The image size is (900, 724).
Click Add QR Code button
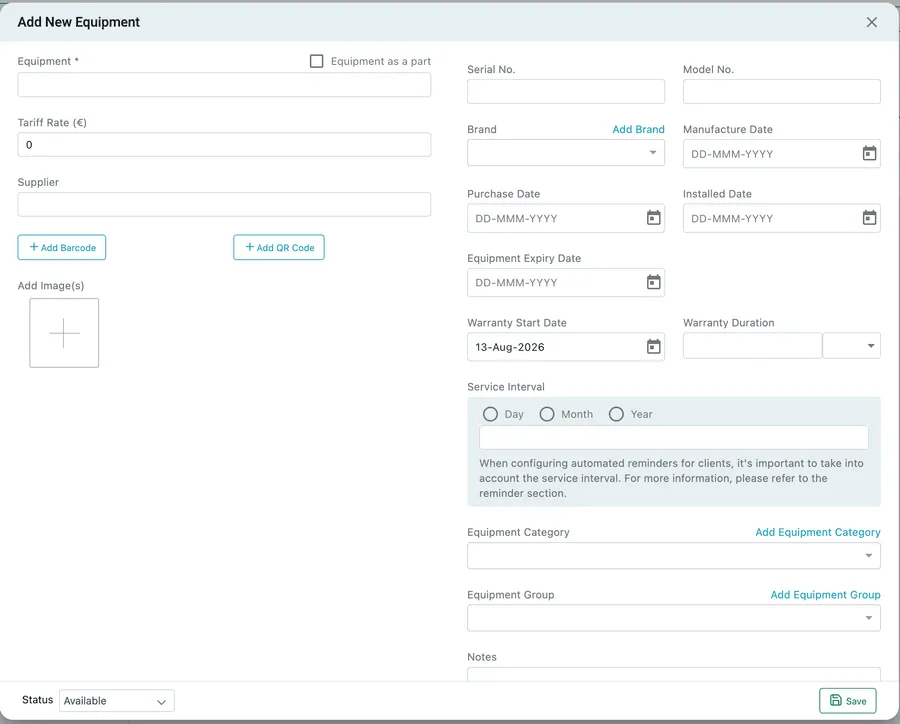pyautogui.click(x=278, y=247)
